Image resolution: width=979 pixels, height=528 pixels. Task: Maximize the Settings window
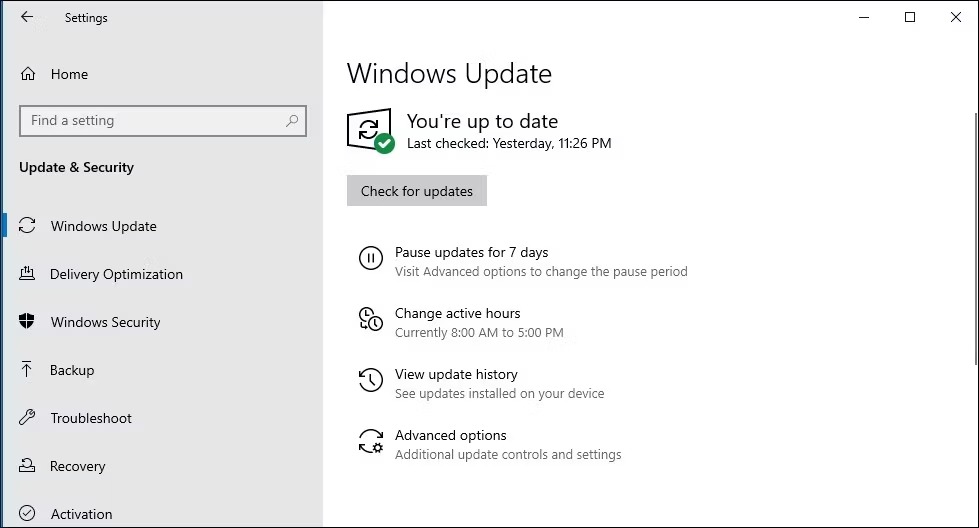pos(910,17)
